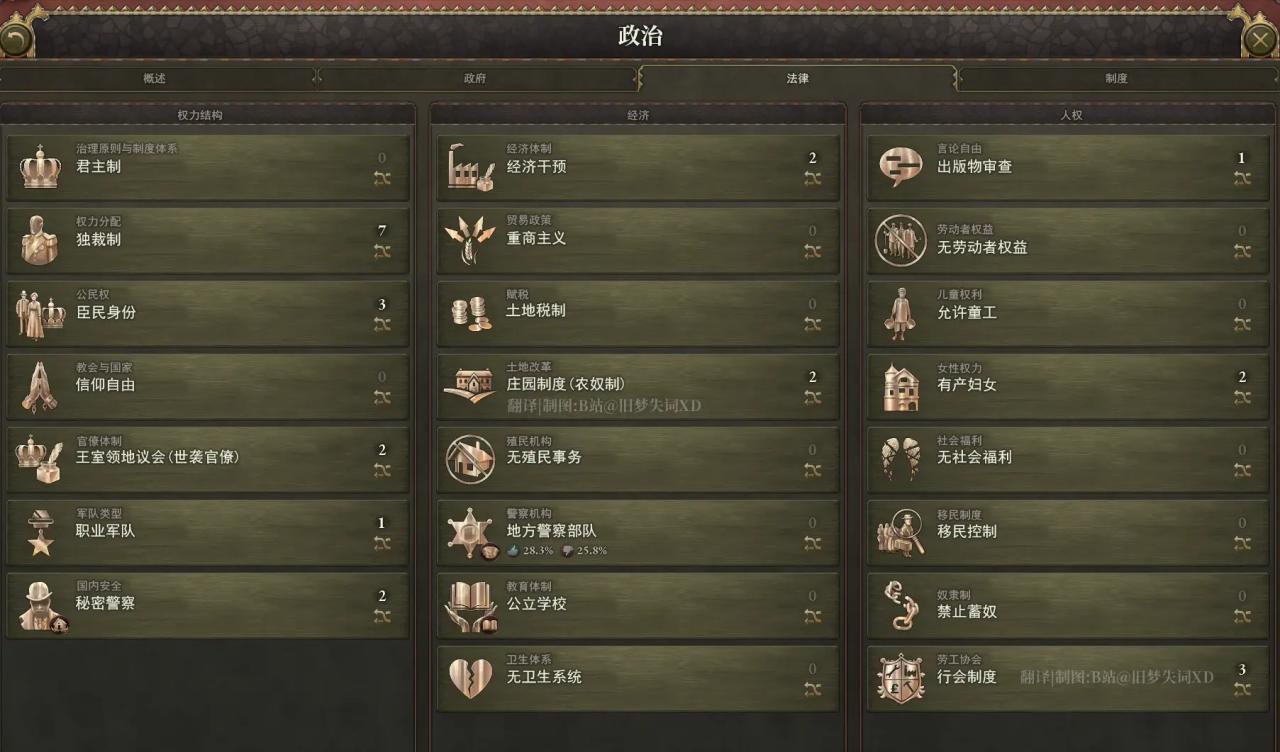Click the change-law arrows icon on 独裁制 row
Viewport: 1280px width, 752px height.
[x=382, y=251]
